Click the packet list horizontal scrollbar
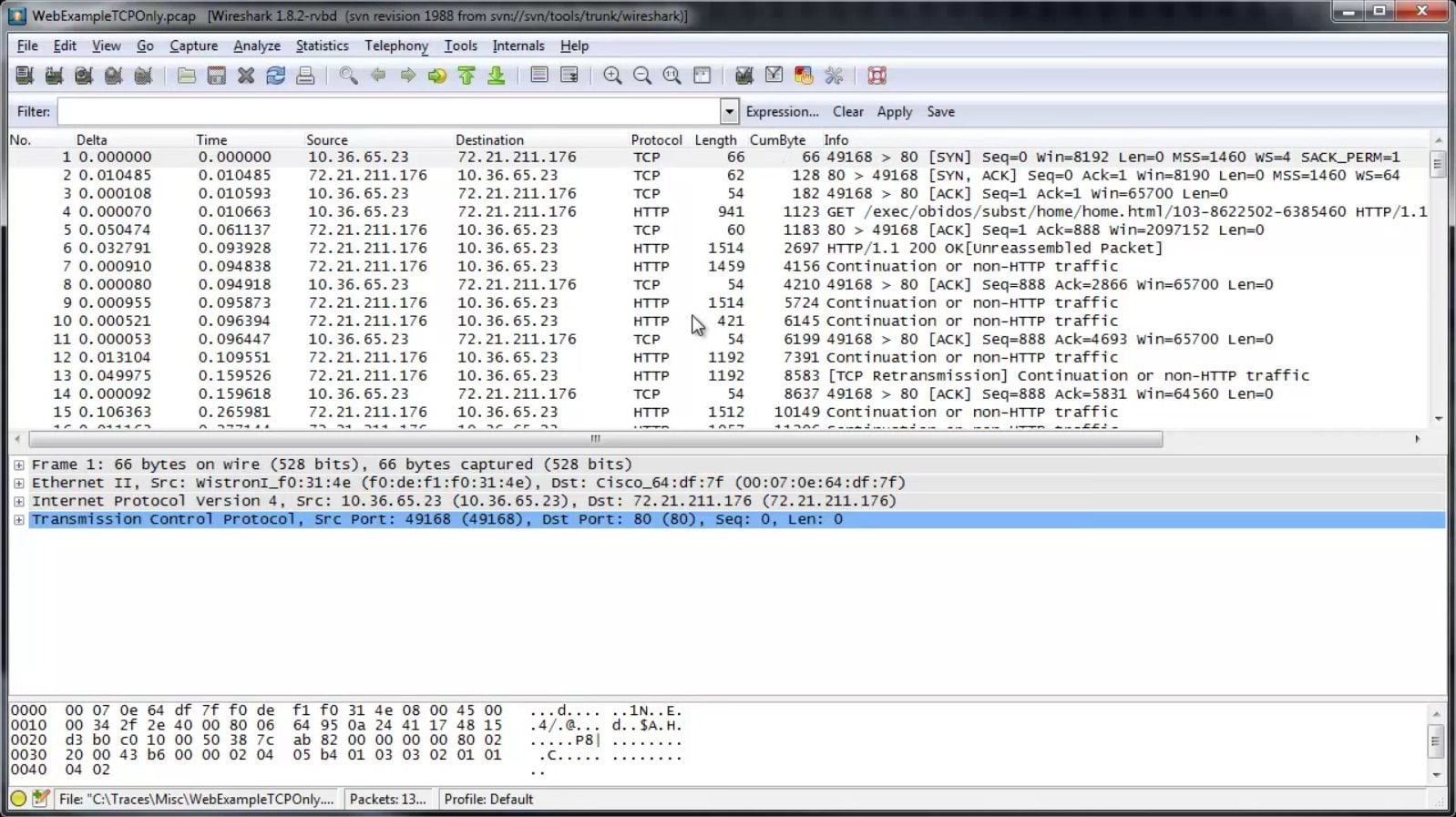This screenshot has width=1456, height=817. (x=595, y=439)
